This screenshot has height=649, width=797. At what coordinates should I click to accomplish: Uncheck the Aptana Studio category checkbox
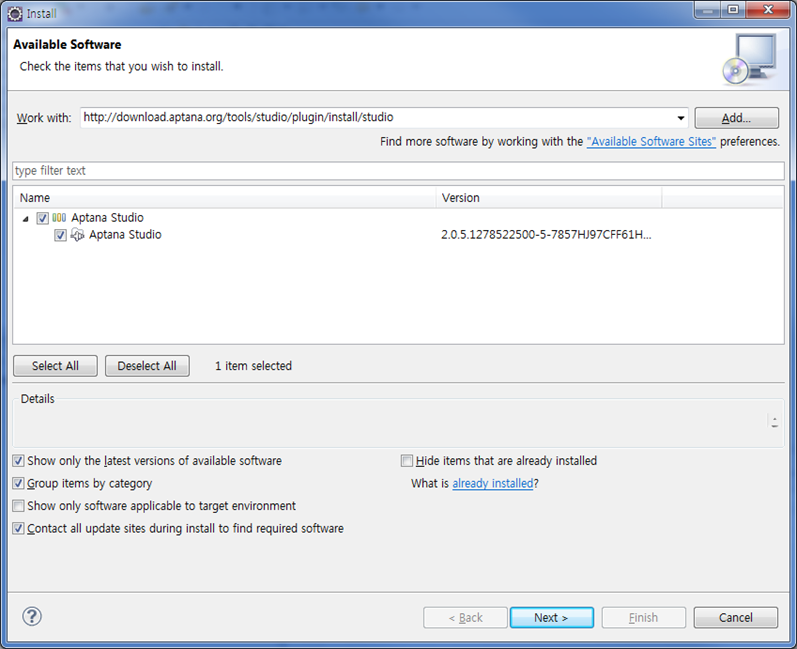pos(43,218)
